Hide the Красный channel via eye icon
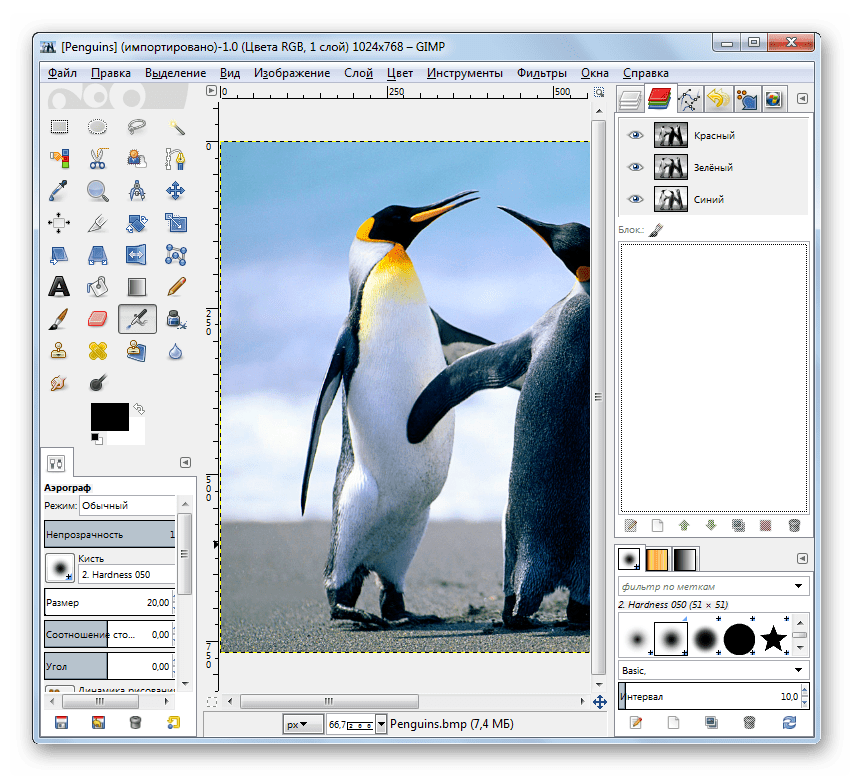The height and width of the screenshot is (777, 854). pyautogui.click(x=633, y=135)
